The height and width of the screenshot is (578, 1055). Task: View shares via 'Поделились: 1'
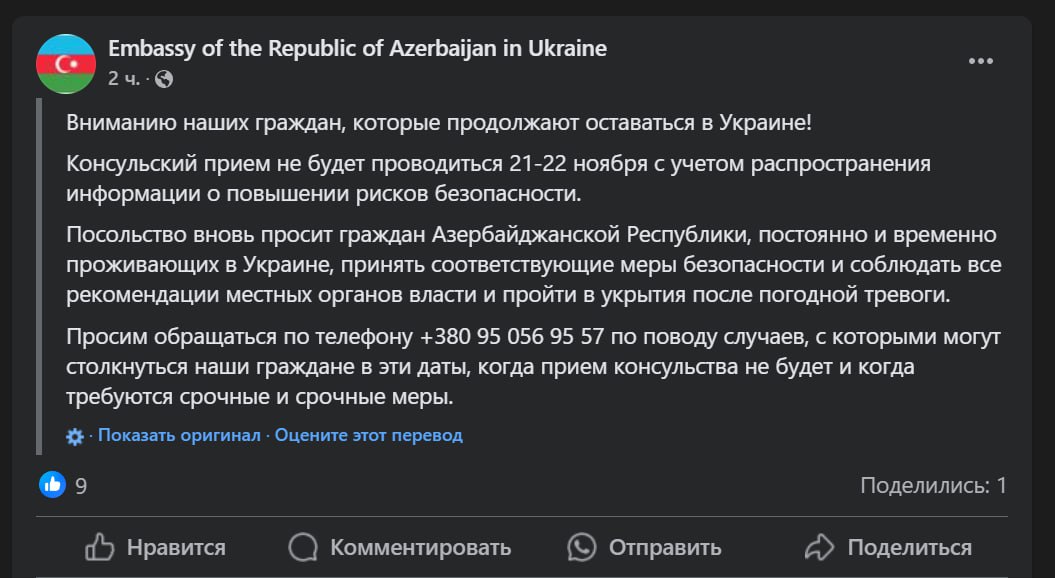click(x=933, y=485)
